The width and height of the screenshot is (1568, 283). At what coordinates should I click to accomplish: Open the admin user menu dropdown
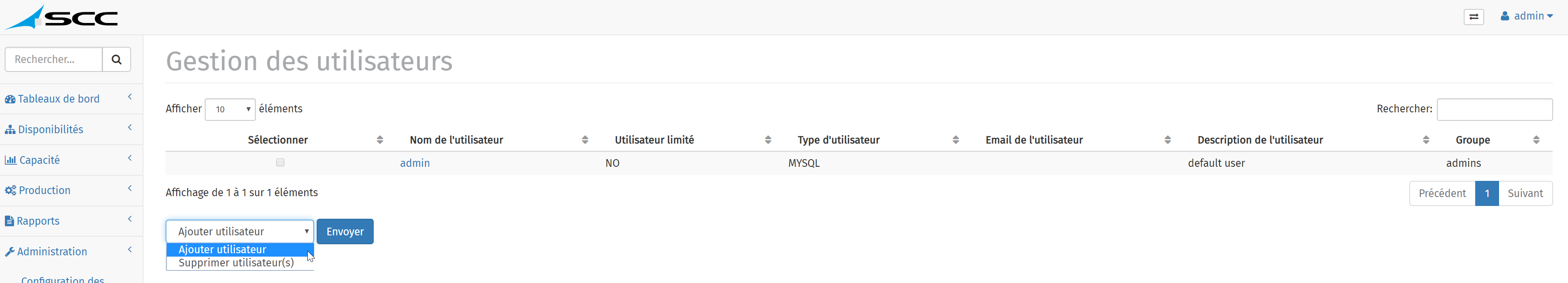1527,17
